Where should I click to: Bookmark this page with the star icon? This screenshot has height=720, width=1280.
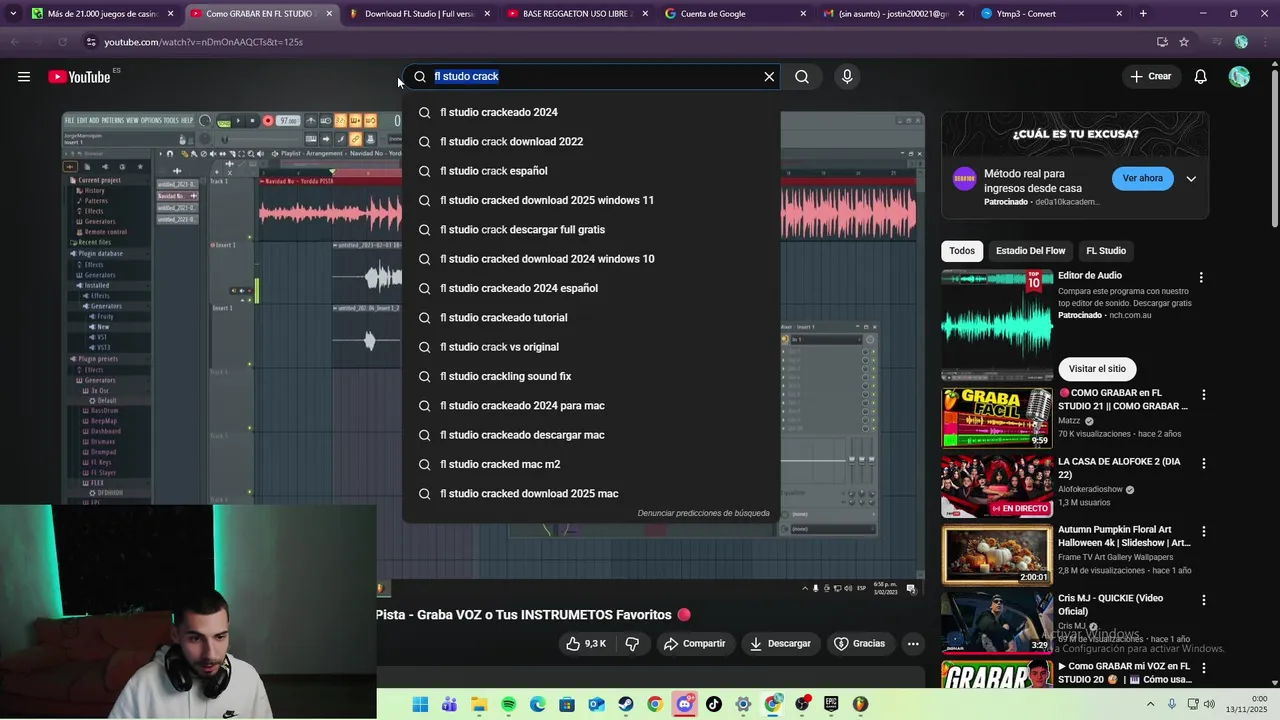1184,42
